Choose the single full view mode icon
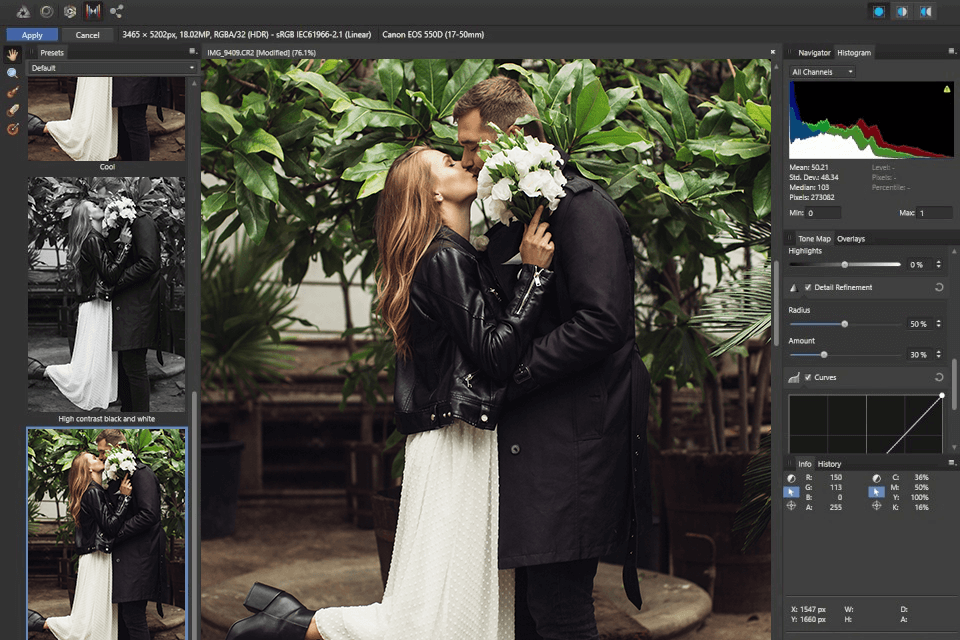The width and height of the screenshot is (960, 640). 879,12
